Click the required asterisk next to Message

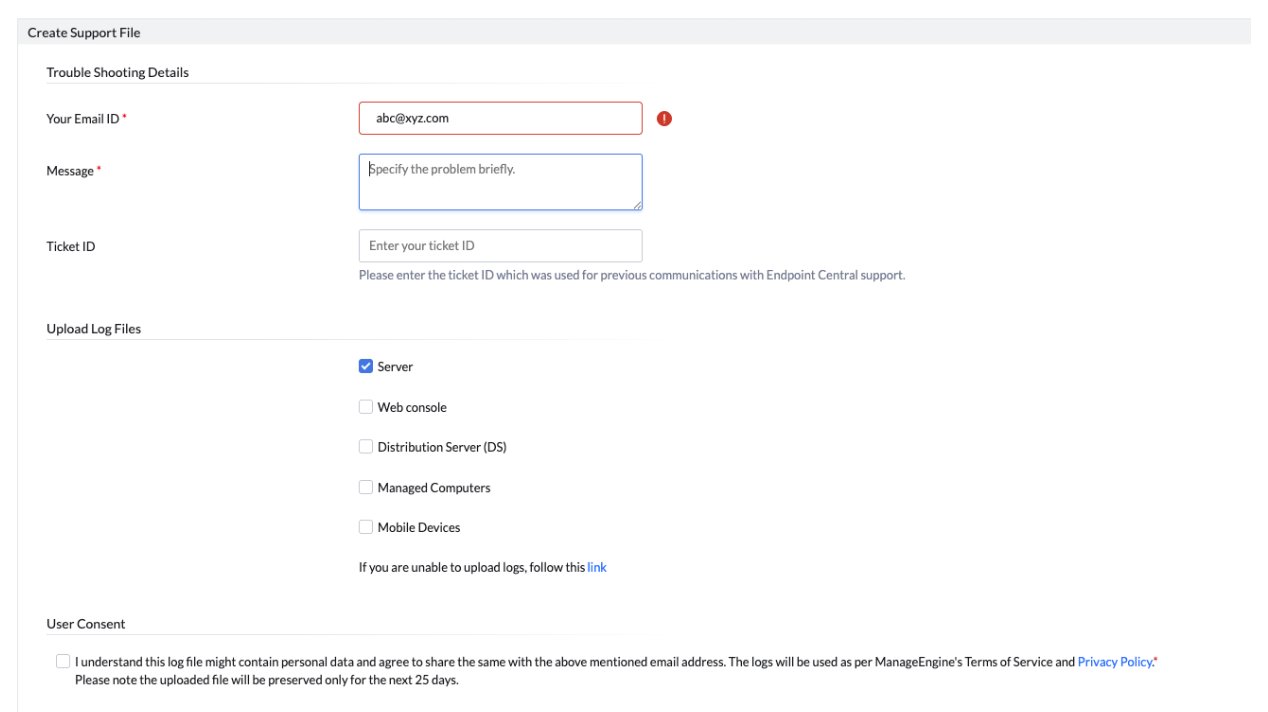(99, 167)
